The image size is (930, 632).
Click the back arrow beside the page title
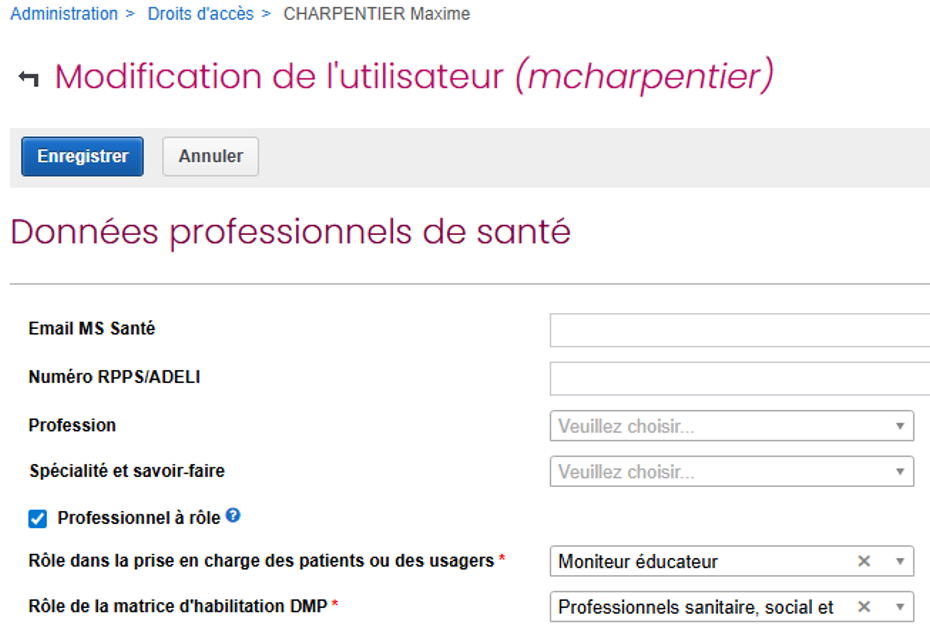pos(28,79)
